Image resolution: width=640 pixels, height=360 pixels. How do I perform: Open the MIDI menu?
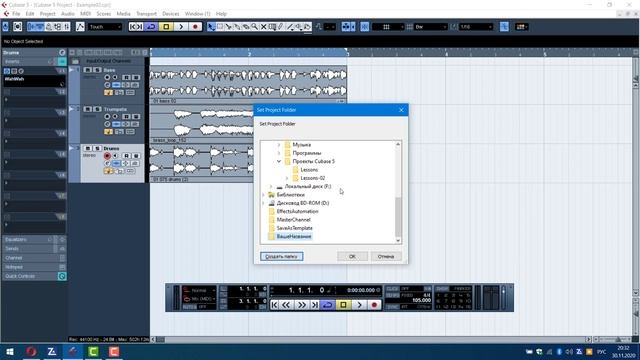(85, 13)
